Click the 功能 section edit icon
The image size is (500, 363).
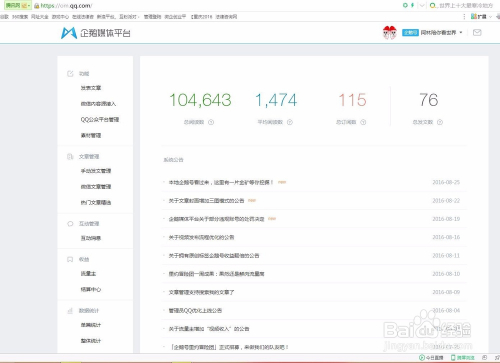click(x=70, y=74)
